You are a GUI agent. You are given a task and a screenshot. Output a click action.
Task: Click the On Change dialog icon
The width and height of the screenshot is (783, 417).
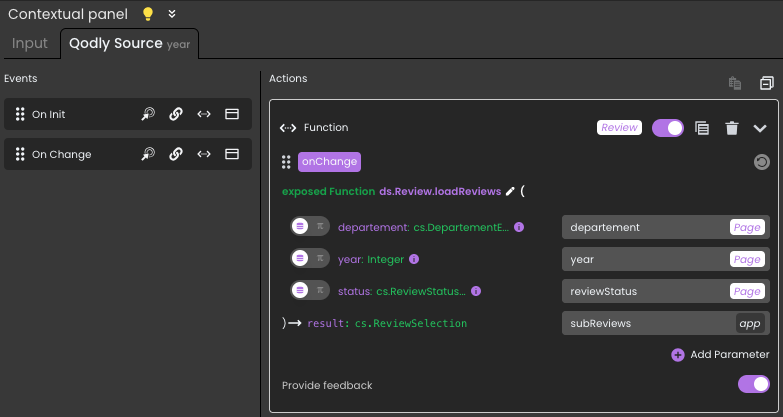pyautogui.click(x=232, y=155)
